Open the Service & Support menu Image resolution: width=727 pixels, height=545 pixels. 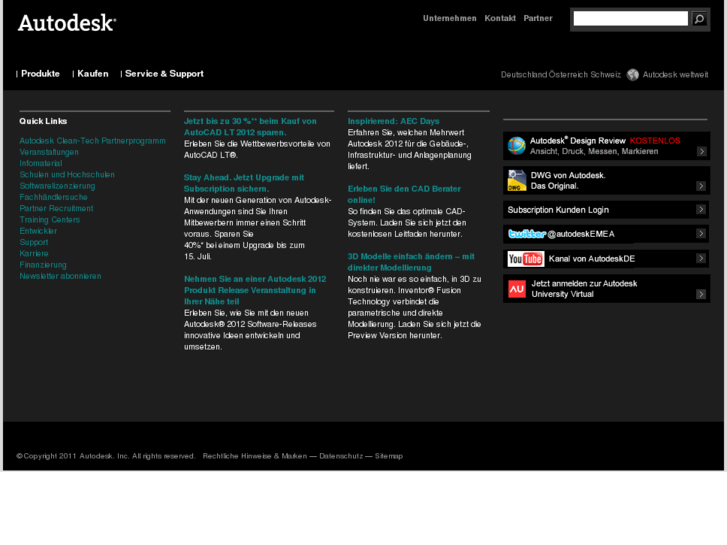pos(164,74)
